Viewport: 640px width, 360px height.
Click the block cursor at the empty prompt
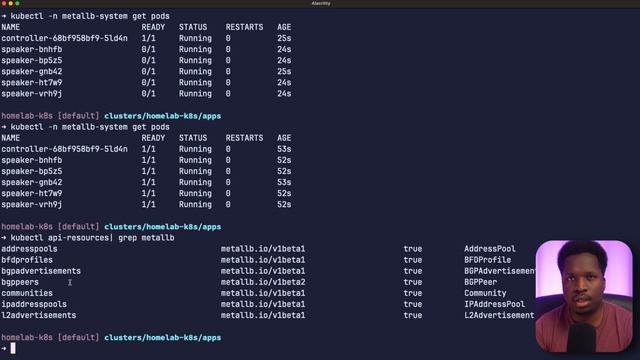(13, 348)
